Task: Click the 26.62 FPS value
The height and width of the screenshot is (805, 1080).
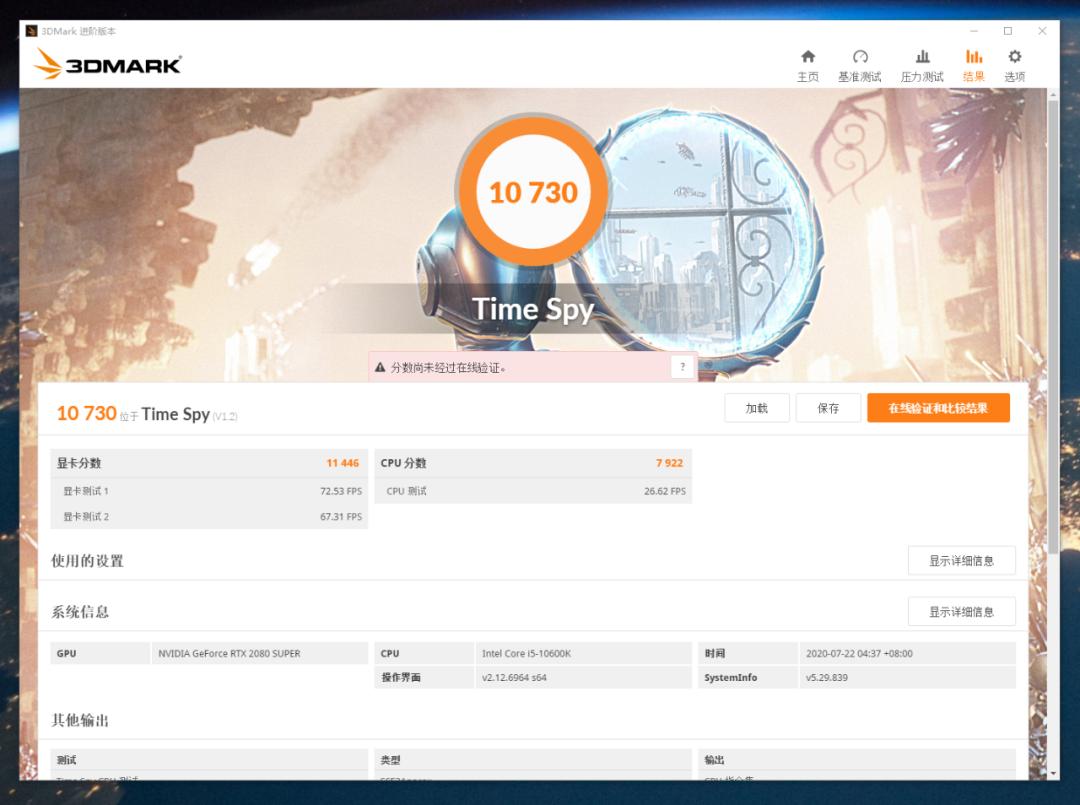Action: click(x=665, y=491)
